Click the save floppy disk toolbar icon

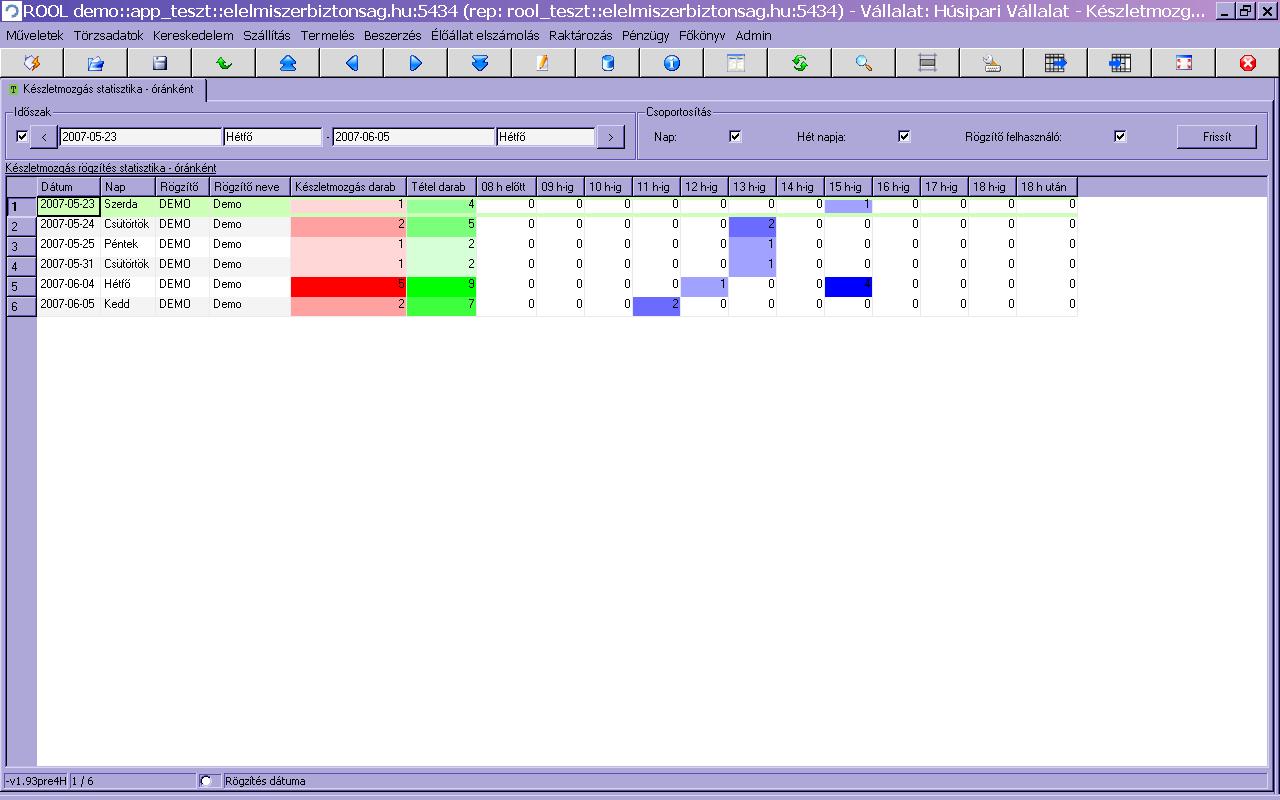pyautogui.click(x=159, y=63)
